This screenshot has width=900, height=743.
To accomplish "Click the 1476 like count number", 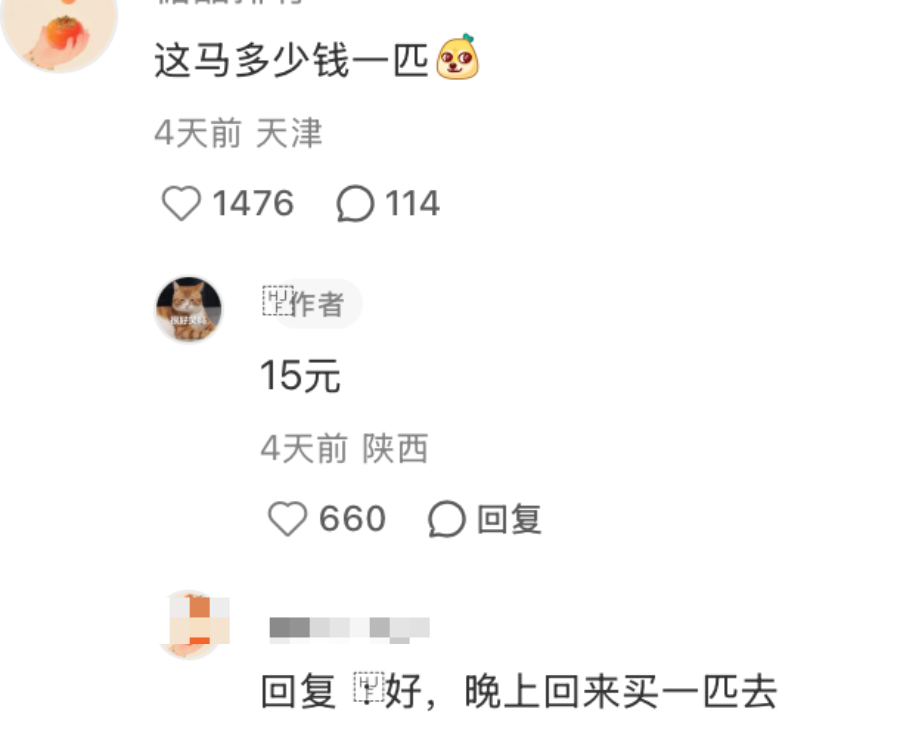I will [x=253, y=203].
